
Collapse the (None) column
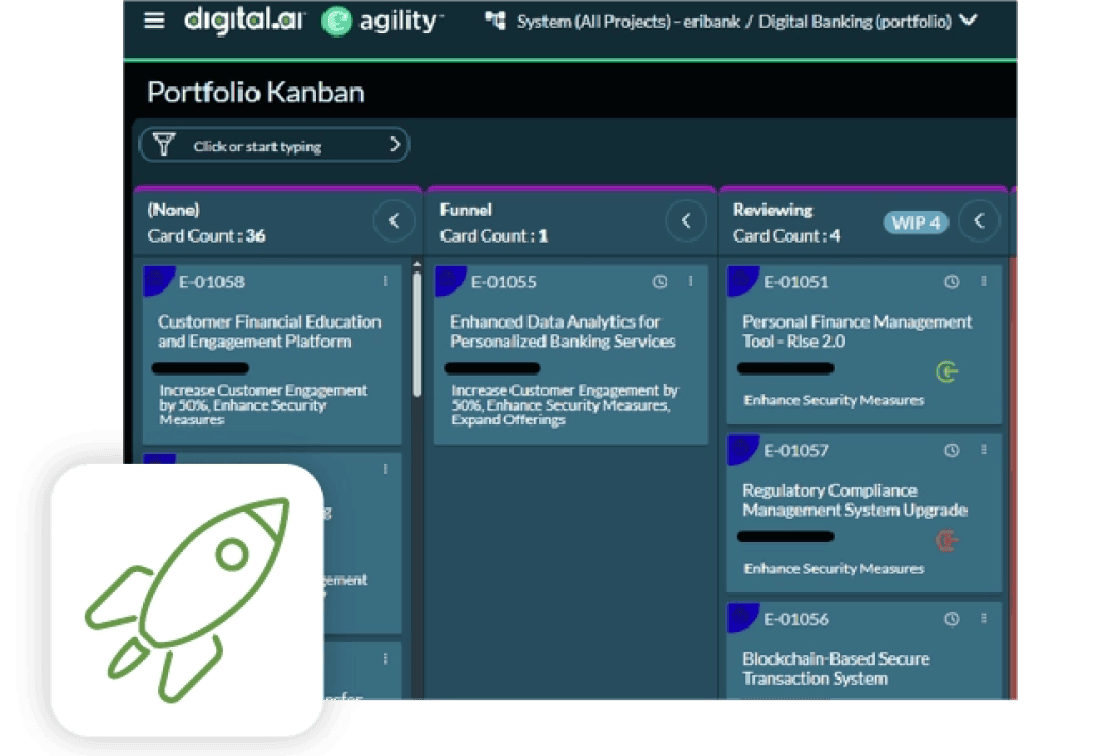(x=393, y=221)
